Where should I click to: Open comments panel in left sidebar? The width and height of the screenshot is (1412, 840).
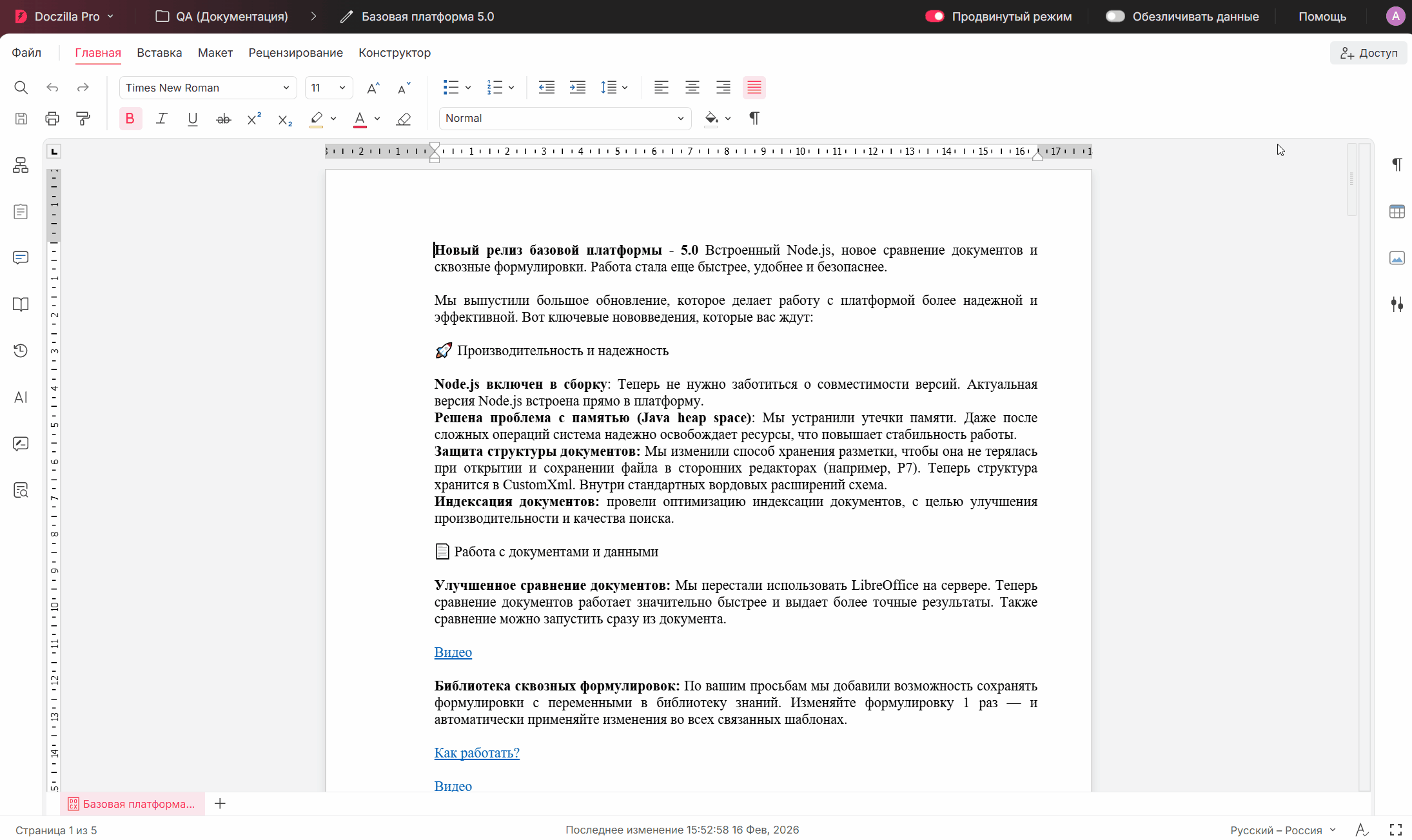point(21,258)
